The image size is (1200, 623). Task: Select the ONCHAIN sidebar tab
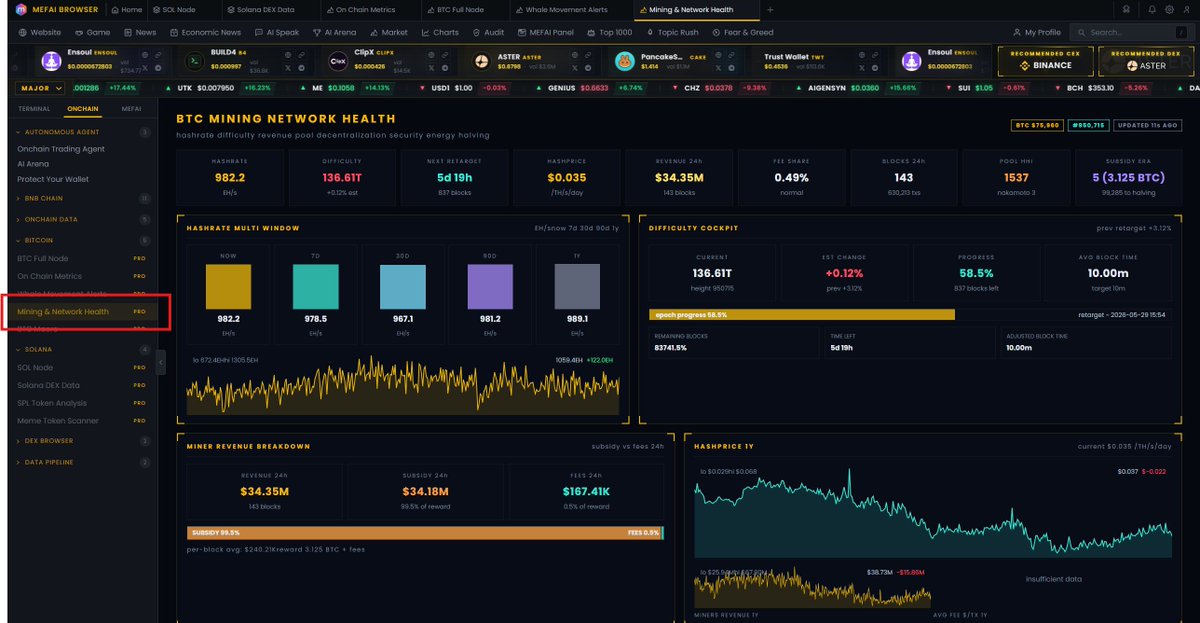[x=83, y=108]
